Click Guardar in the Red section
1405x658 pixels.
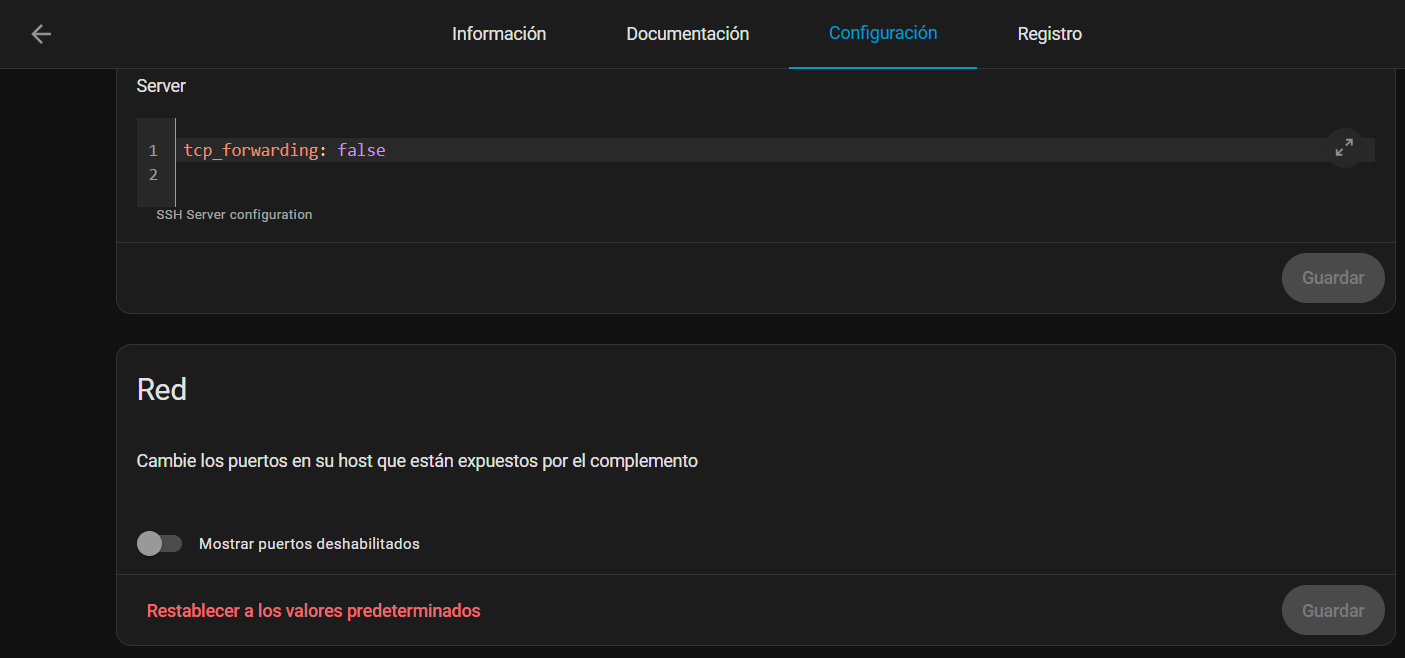point(1333,610)
